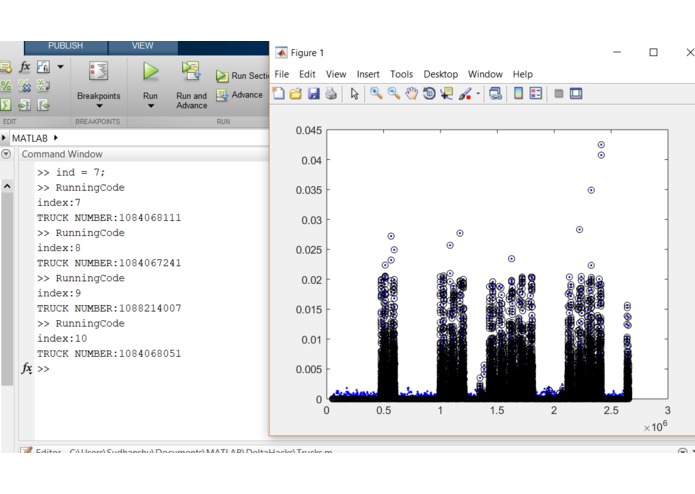The width and height of the screenshot is (695, 494).
Task: Select the Edit Plot arrow tool
Action: point(354,94)
